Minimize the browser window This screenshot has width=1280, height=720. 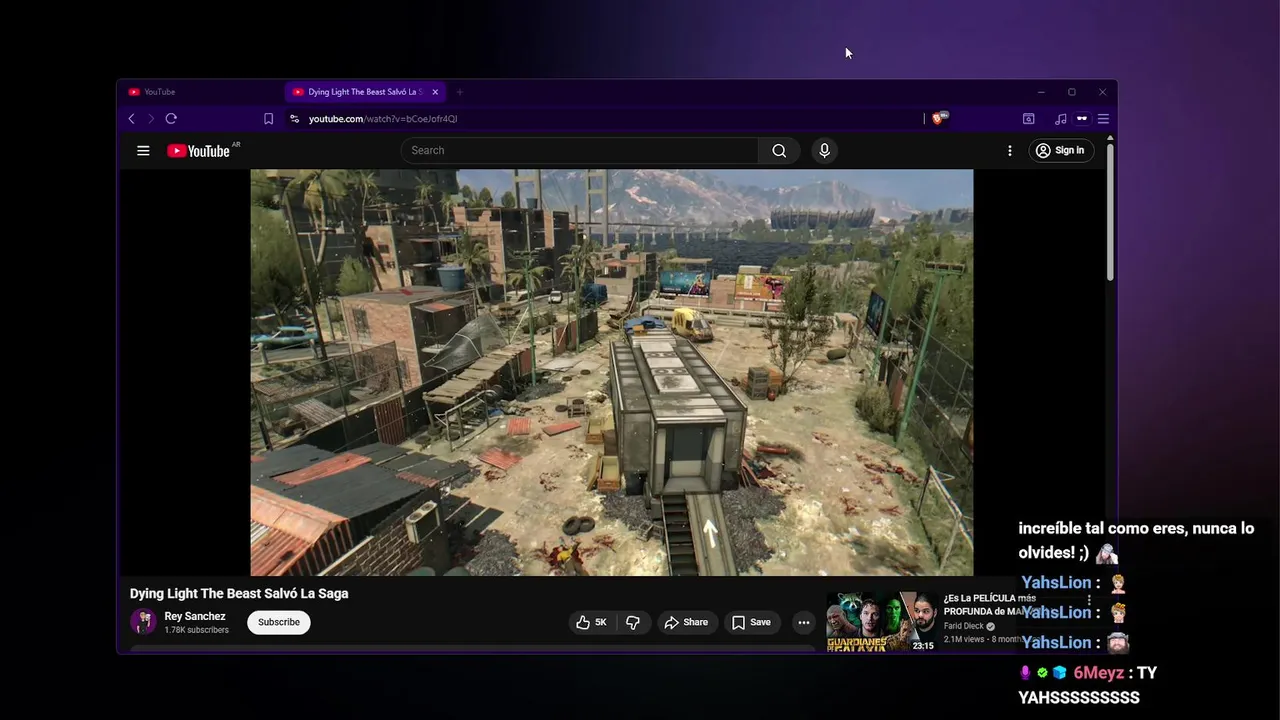pyautogui.click(x=1041, y=92)
